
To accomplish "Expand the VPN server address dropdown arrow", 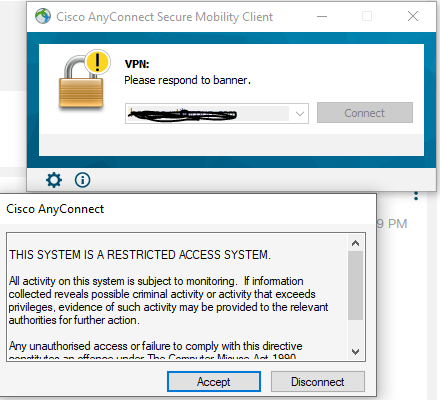I will pyautogui.click(x=300, y=114).
